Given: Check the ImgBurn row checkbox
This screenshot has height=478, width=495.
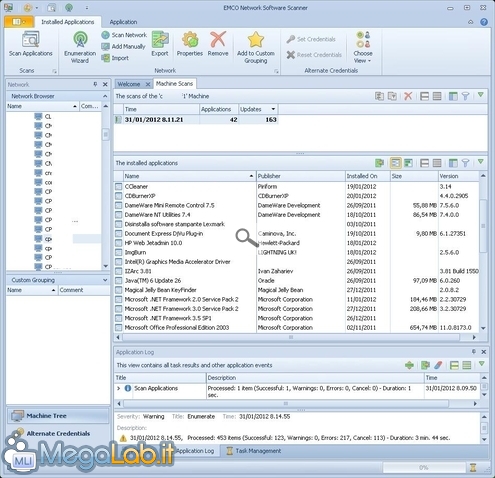Looking at the screenshot, I should (x=119, y=252).
